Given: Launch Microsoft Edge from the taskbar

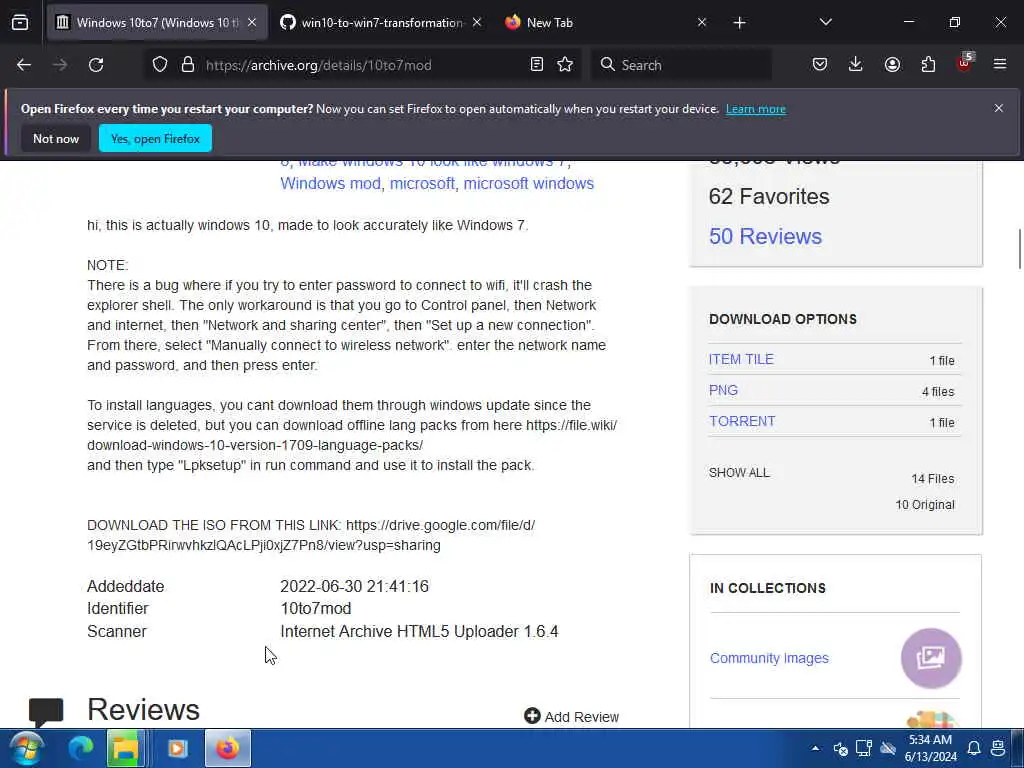Looking at the screenshot, I should pos(81,748).
